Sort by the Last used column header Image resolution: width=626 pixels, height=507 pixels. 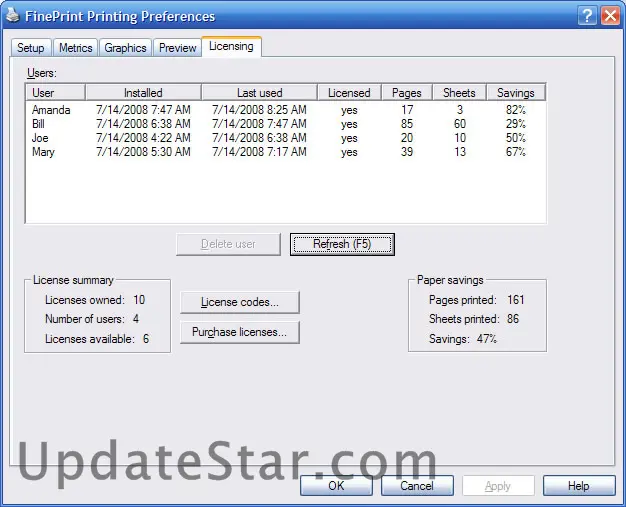pos(260,93)
